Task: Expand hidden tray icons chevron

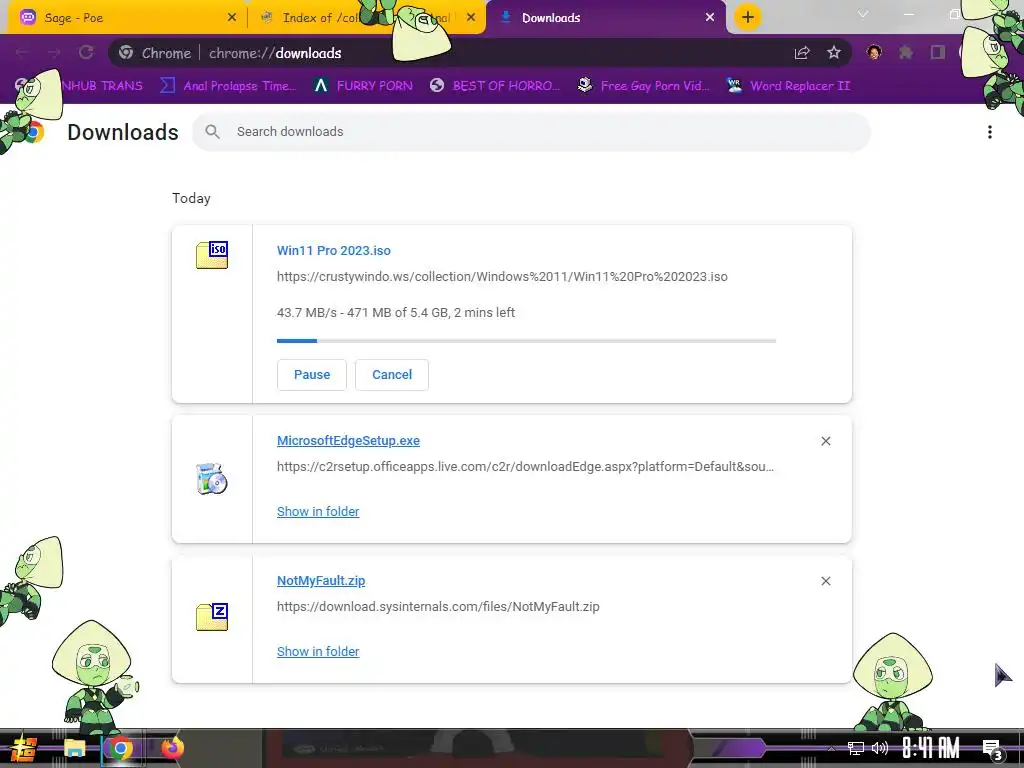Action: 831,748
